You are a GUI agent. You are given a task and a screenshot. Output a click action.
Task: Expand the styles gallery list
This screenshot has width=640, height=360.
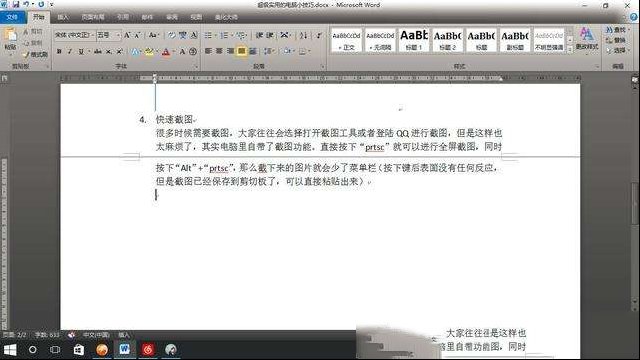click(570, 49)
